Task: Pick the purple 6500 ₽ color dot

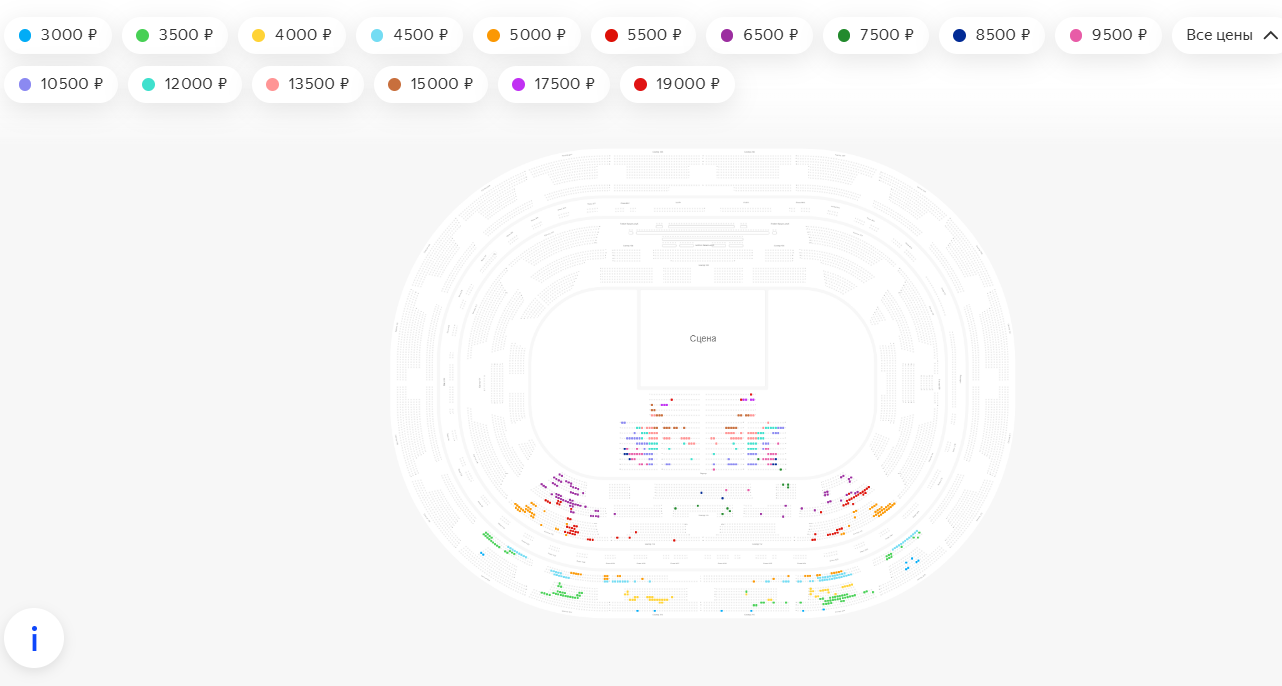Action: point(727,35)
